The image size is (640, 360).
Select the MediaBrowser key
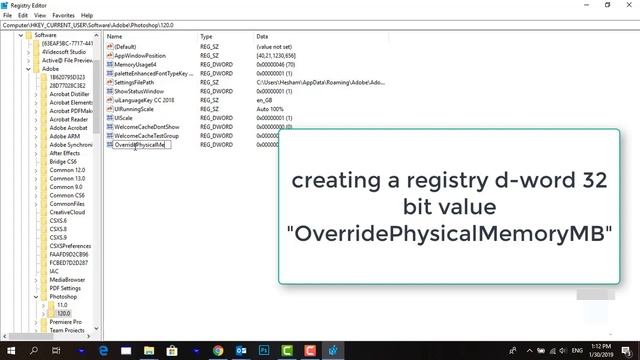(67, 280)
